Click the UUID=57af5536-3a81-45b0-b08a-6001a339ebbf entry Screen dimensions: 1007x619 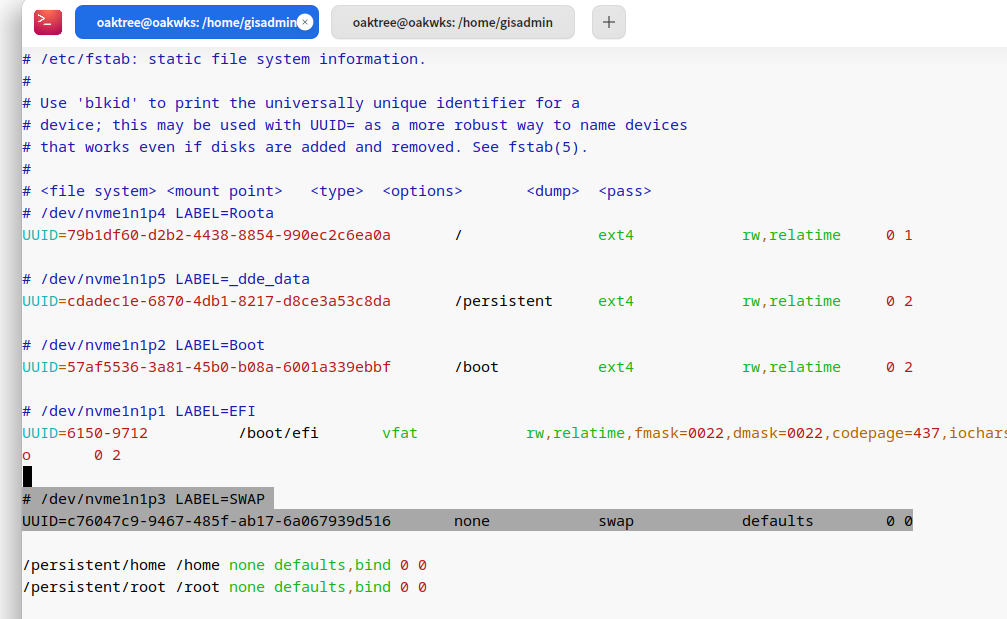(206, 367)
